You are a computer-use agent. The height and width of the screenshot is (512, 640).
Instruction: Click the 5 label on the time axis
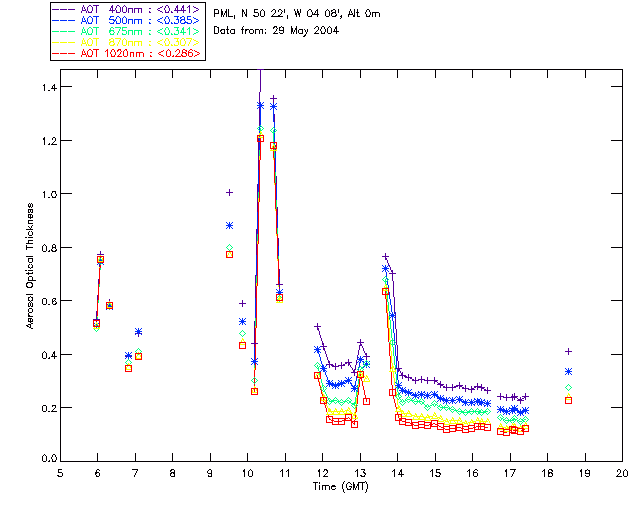coord(60,473)
